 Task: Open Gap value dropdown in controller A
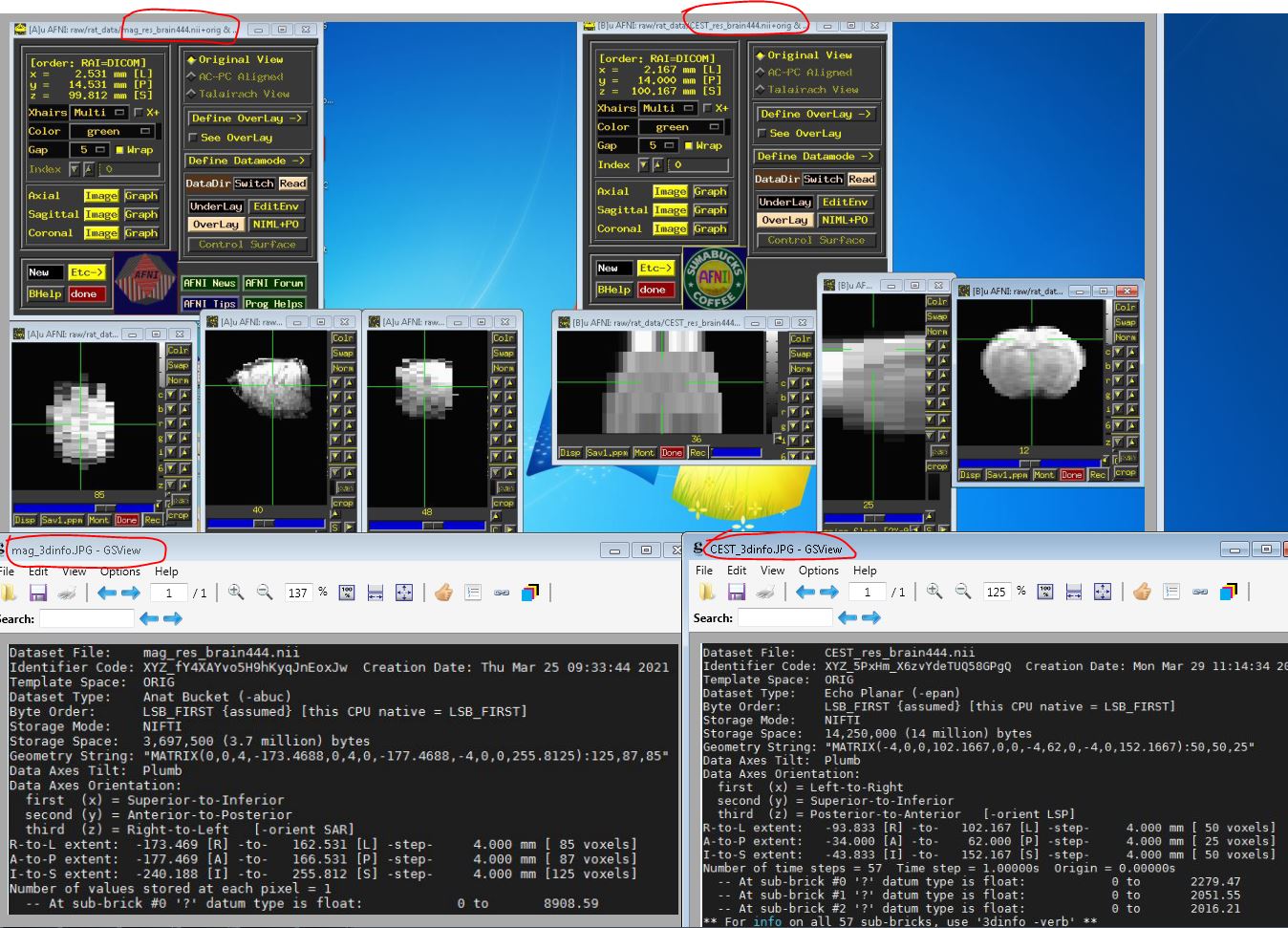[91, 150]
